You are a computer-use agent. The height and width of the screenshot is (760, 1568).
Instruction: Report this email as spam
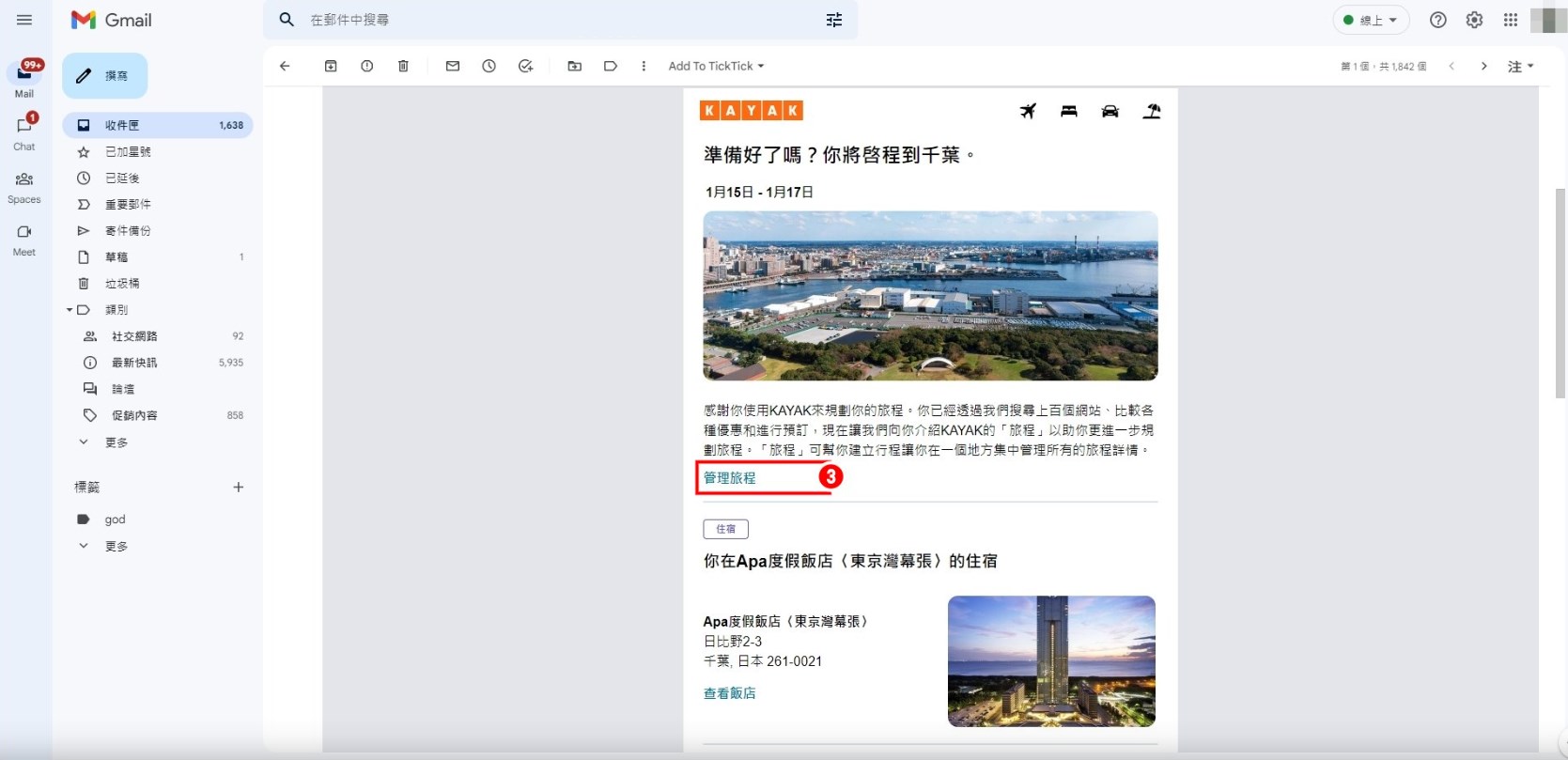click(x=367, y=66)
